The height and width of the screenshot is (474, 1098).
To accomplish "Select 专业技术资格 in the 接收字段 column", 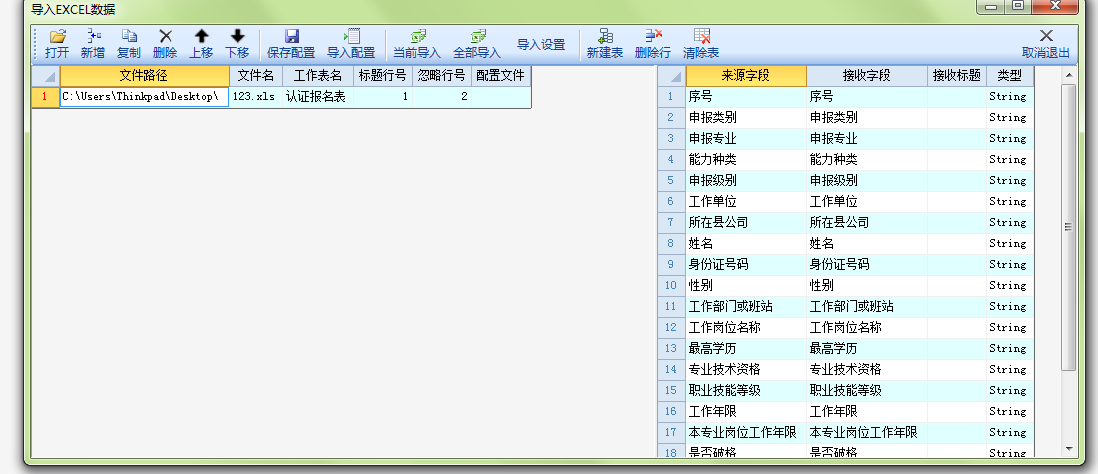I will click(x=867, y=370).
